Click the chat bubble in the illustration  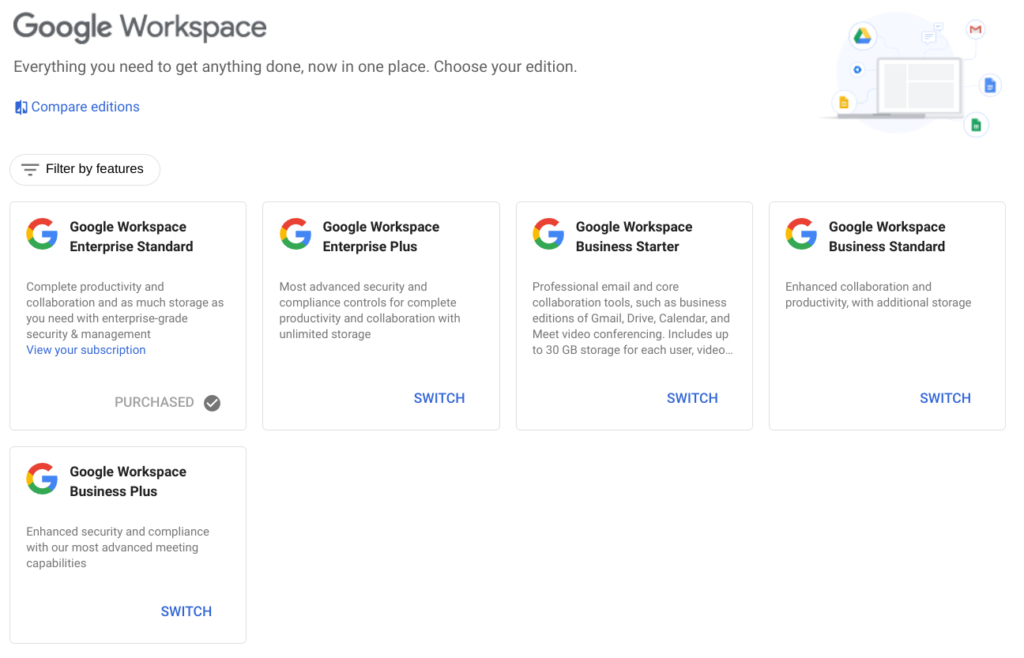click(x=929, y=37)
